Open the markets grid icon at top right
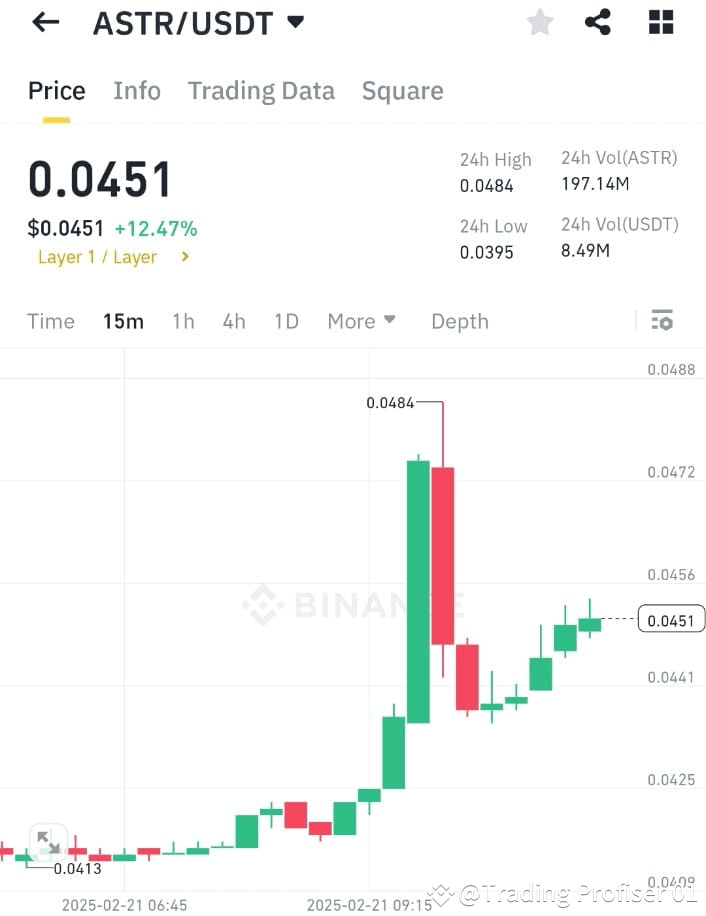Screen dimensions: 706x916 coord(660,22)
